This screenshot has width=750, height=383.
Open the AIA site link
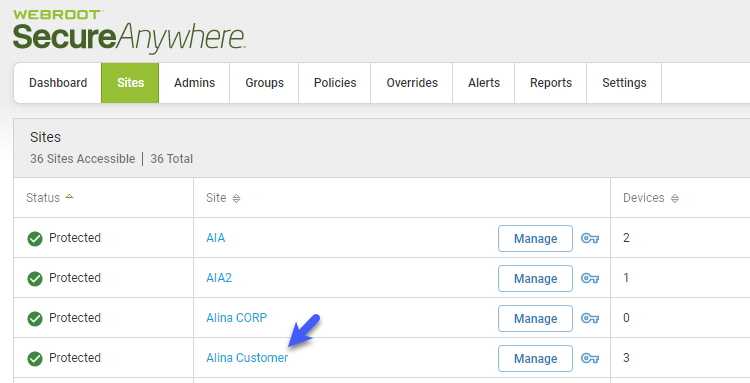pyautogui.click(x=215, y=238)
